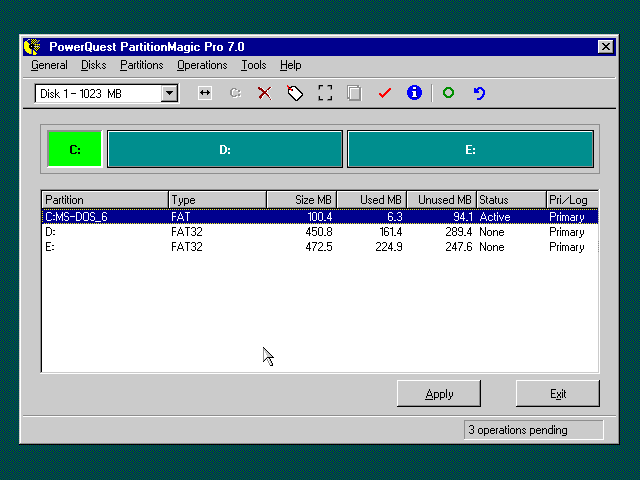Open the Disks menu
This screenshot has height=480, width=640.
pyautogui.click(x=93, y=65)
